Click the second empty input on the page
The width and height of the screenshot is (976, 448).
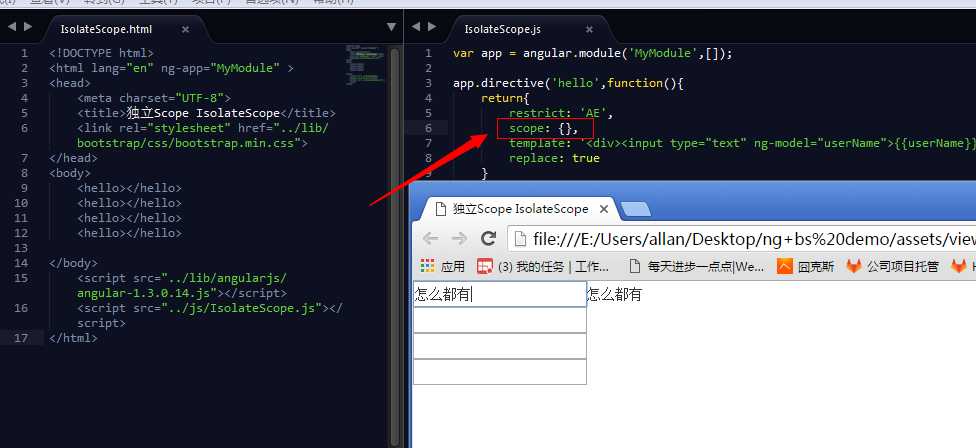(500, 320)
